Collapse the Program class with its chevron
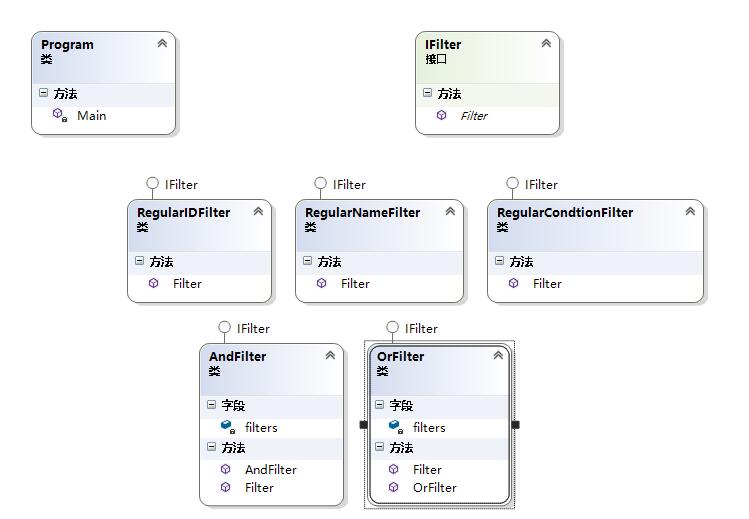This screenshot has height=519, width=749. [162, 43]
